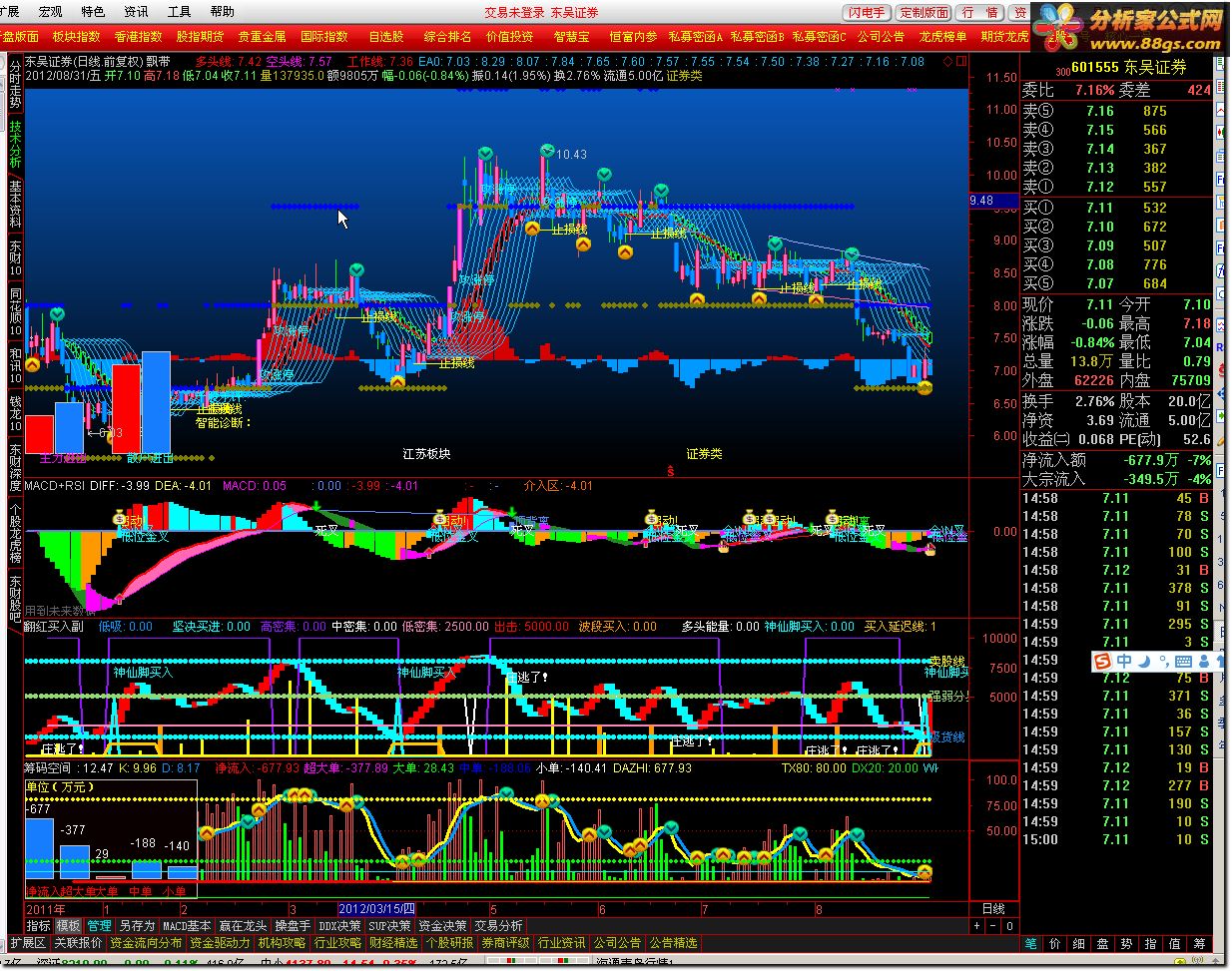Select 股指期货 in red toolbar

click(x=201, y=36)
